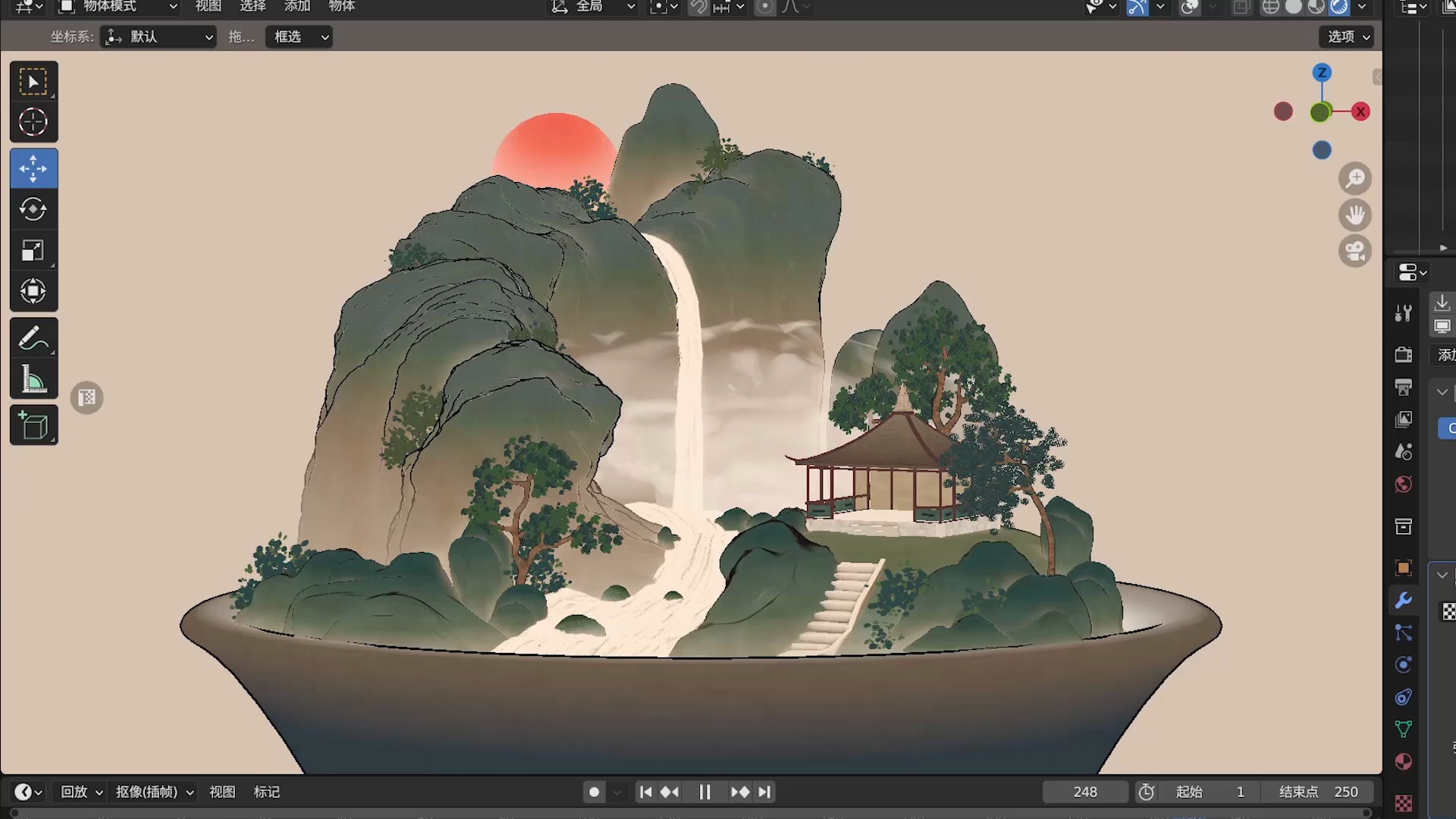Select the Scale tool

(33, 250)
